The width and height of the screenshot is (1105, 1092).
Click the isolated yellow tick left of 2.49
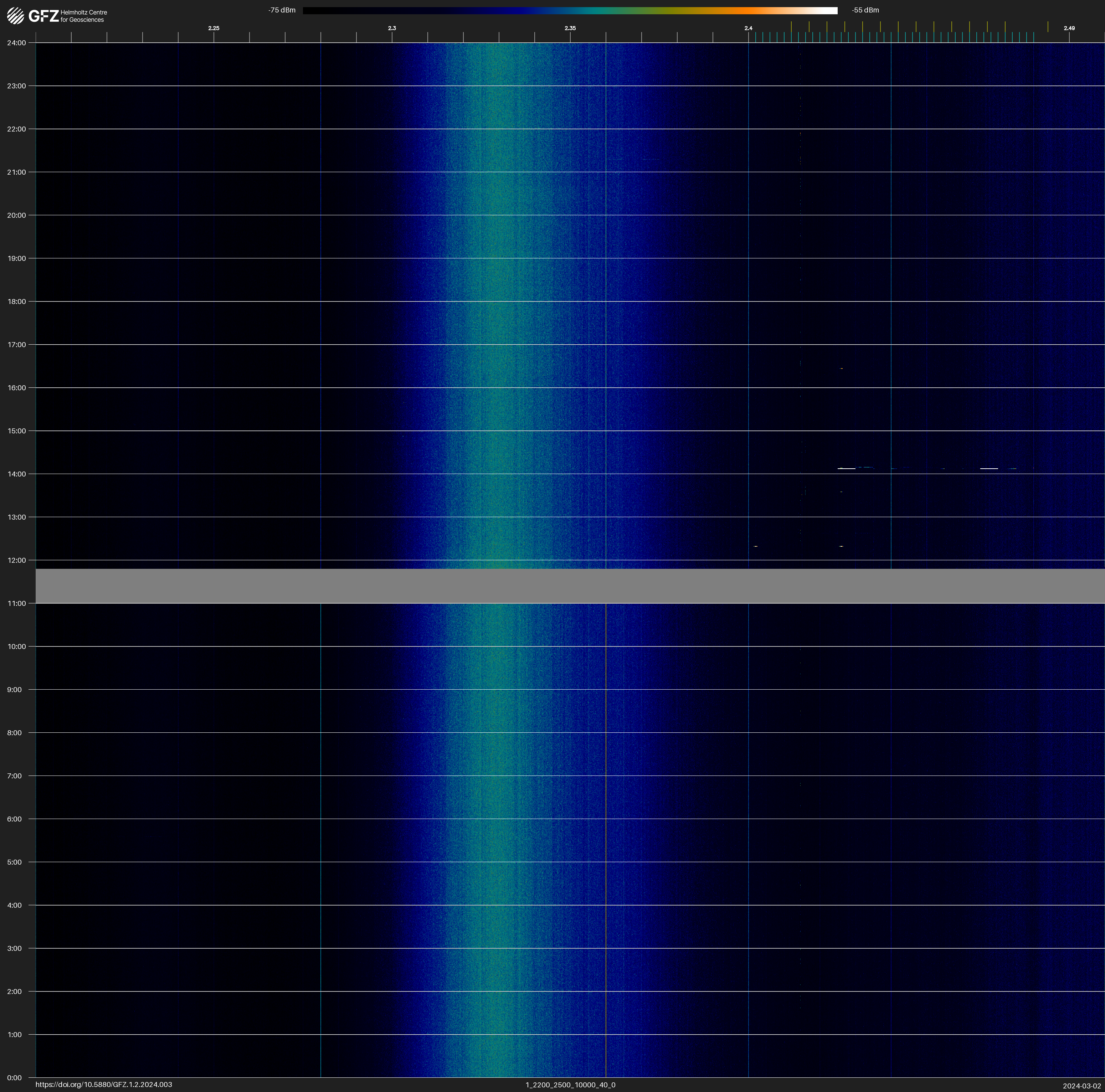pyautogui.click(x=1048, y=27)
